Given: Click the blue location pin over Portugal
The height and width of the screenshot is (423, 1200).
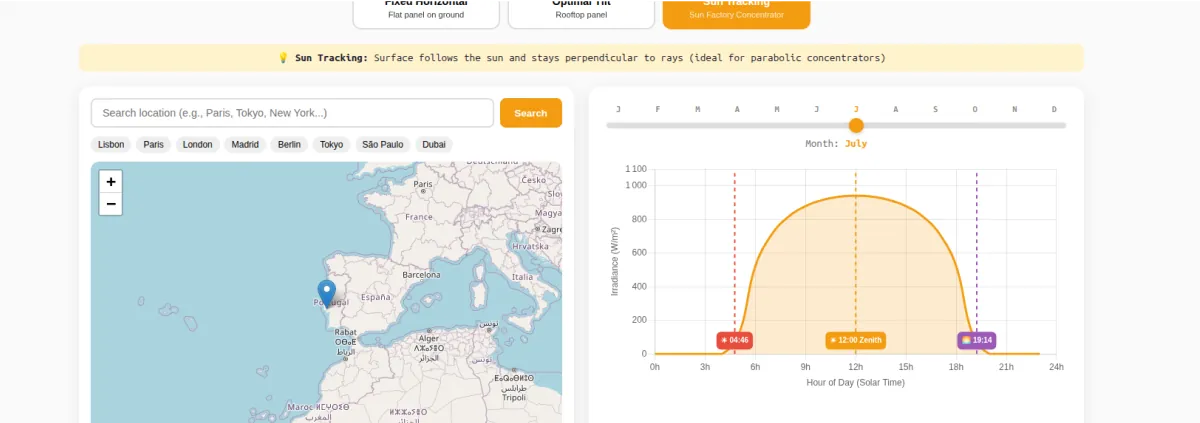Looking at the screenshot, I should point(326,292).
